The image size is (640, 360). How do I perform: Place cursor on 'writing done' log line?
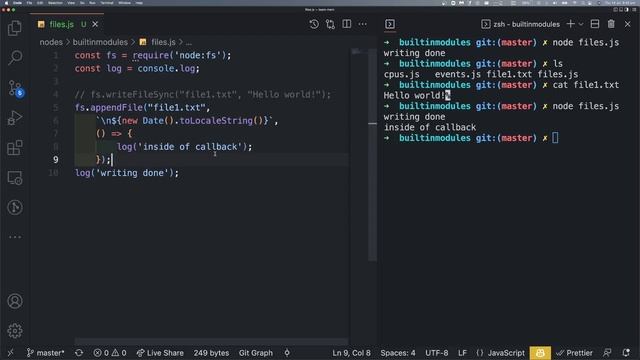tap(127, 173)
